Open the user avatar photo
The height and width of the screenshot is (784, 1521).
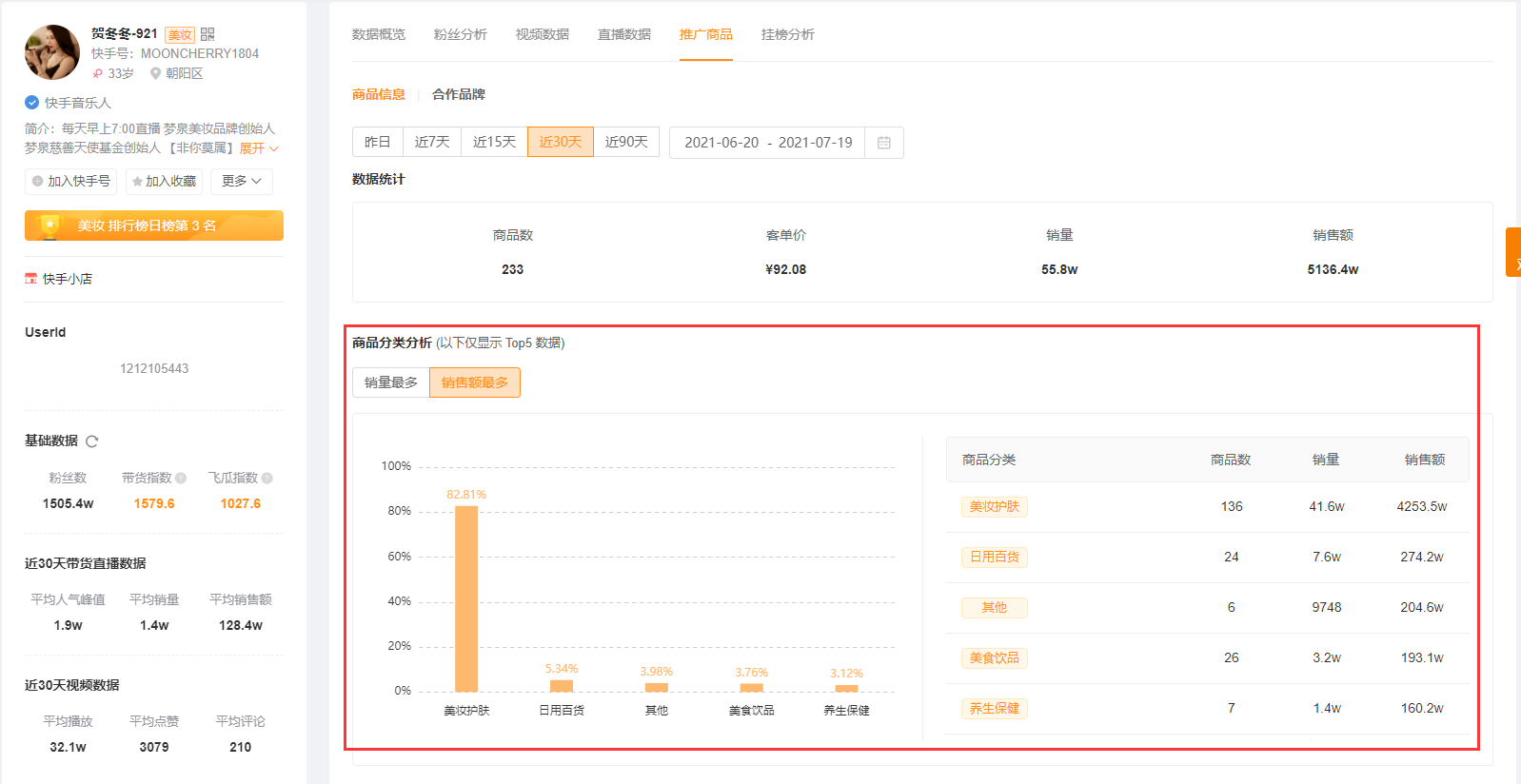click(x=52, y=52)
